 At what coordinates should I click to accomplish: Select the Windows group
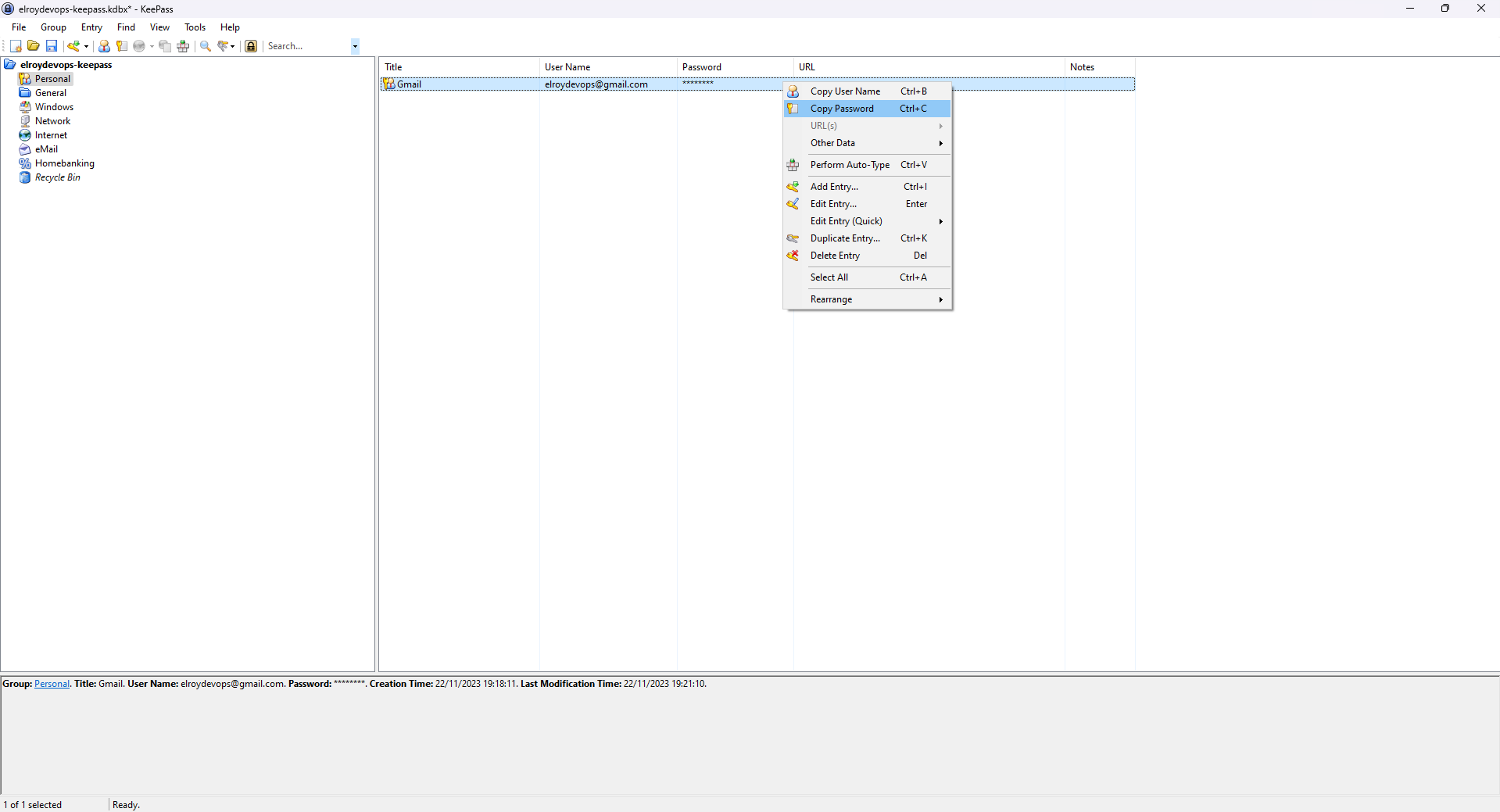54,107
